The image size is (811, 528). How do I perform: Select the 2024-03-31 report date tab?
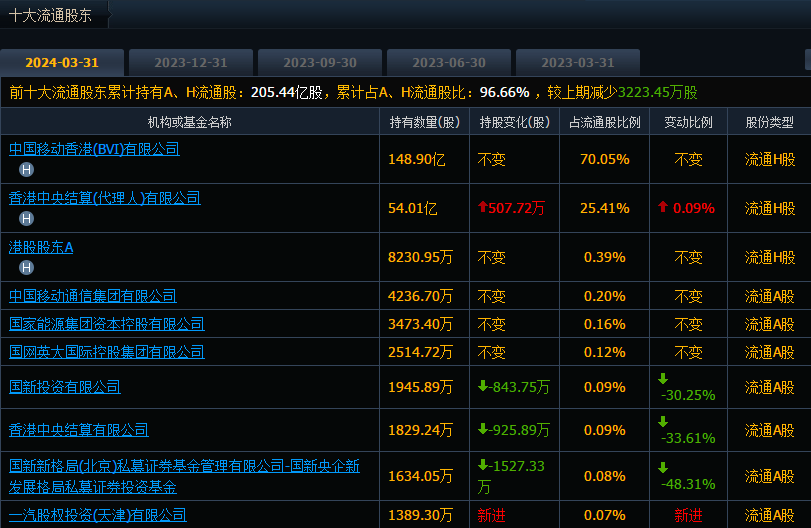pos(62,63)
